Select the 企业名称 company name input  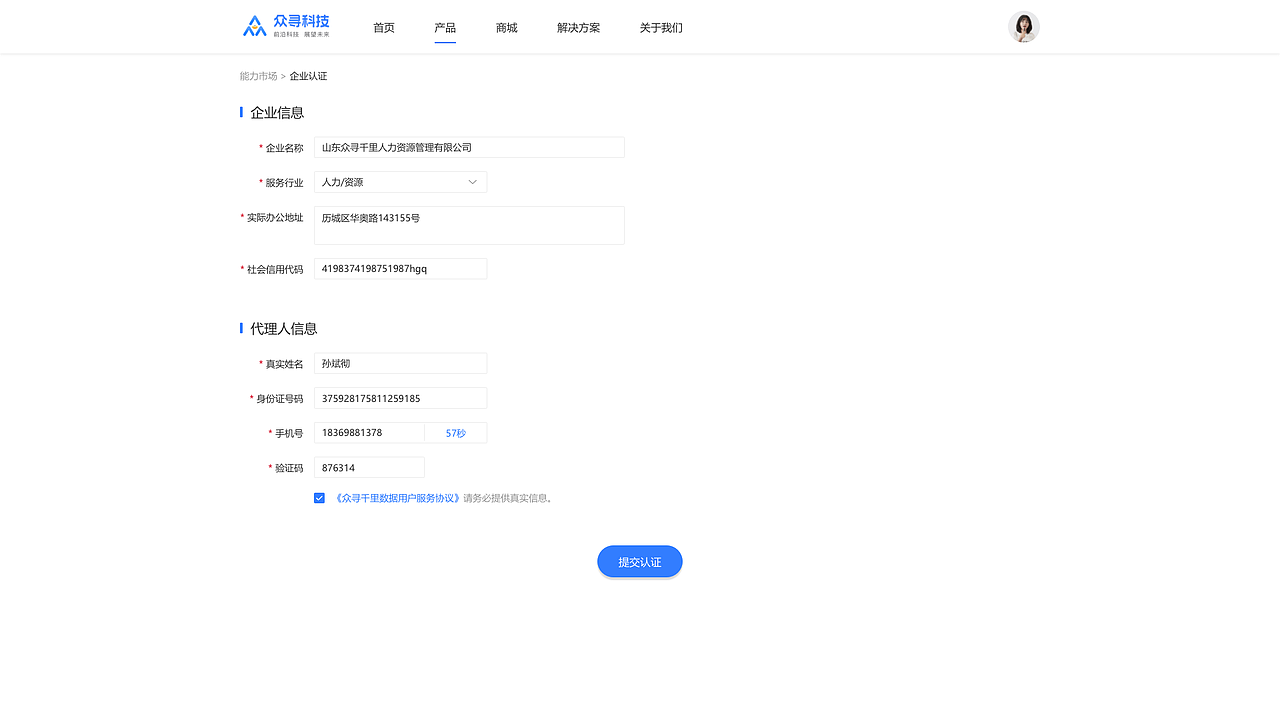coord(469,147)
